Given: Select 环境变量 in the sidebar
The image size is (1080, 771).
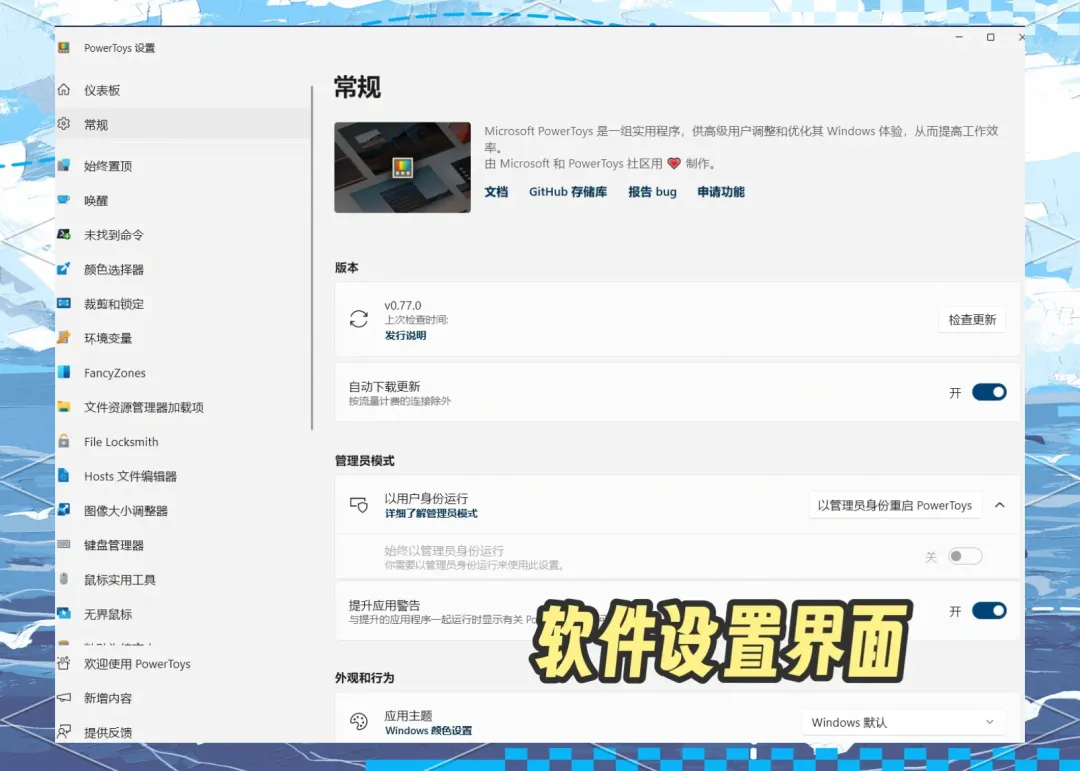Looking at the screenshot, I should tap(183, 338).
